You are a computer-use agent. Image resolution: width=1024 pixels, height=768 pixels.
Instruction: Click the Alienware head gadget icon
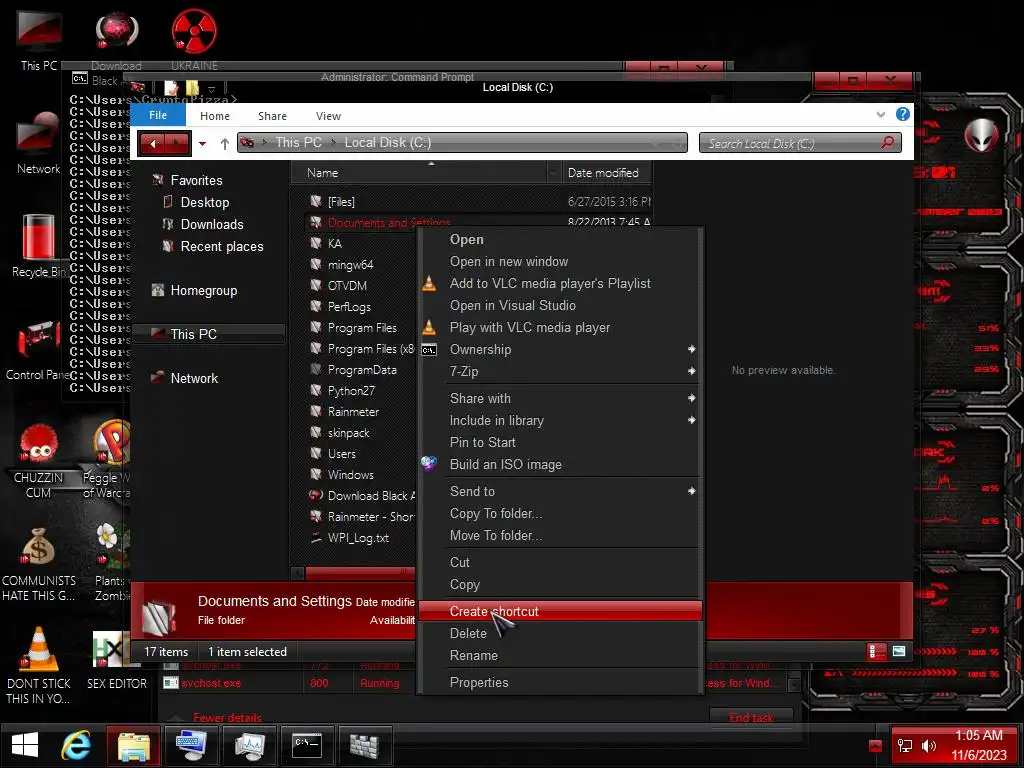[x=981, y=135]
